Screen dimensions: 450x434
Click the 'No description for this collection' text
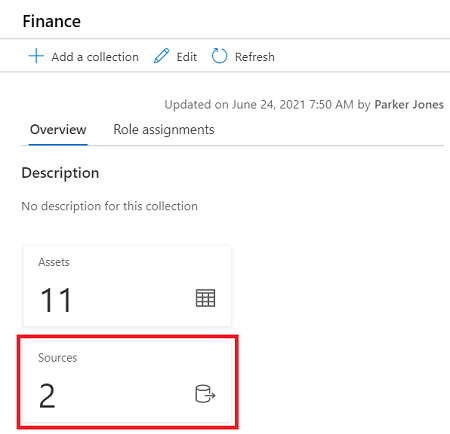tap(110, 206)
